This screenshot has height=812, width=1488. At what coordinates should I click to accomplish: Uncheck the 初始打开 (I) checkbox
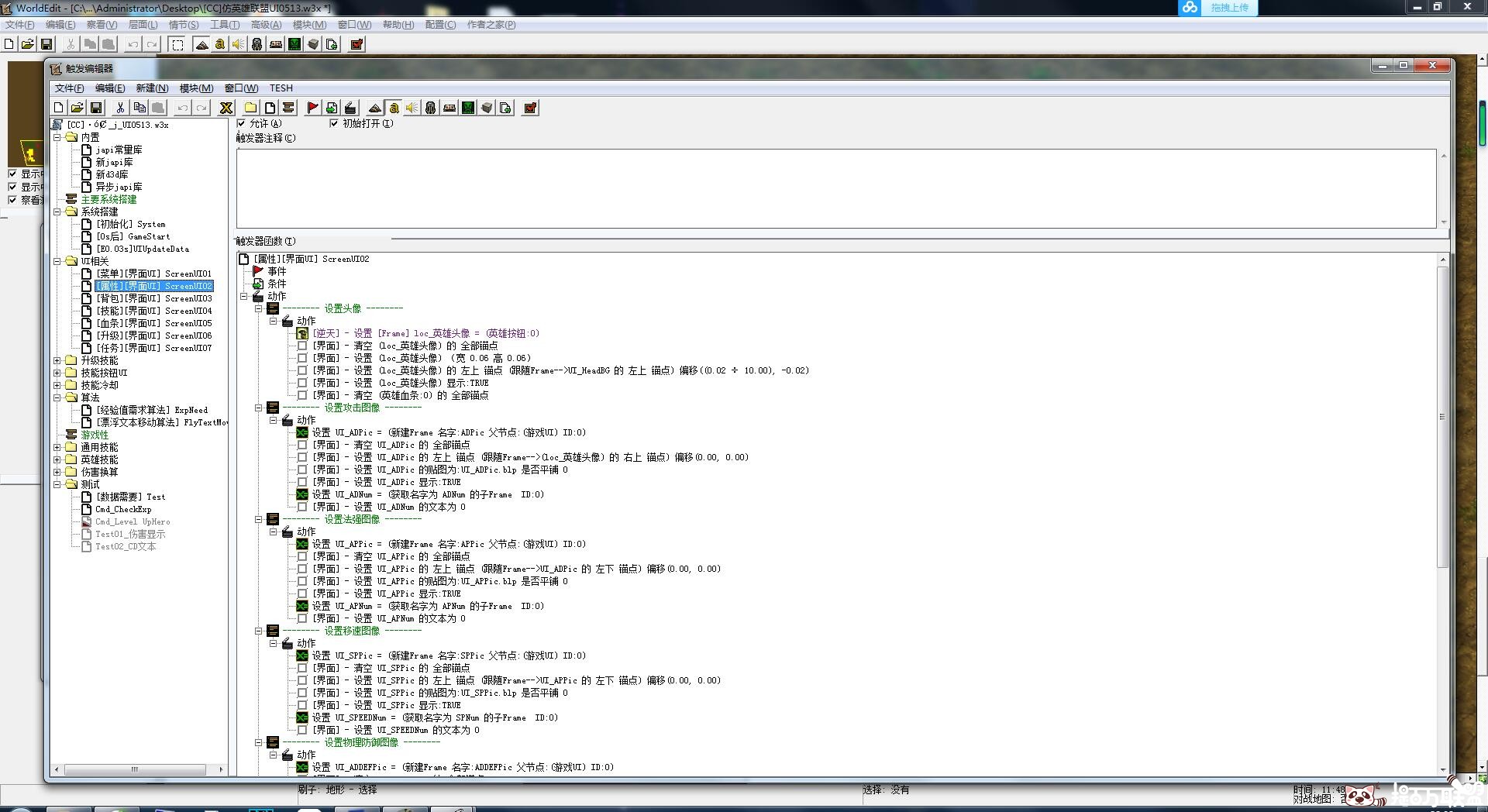[x=334, y=123]
